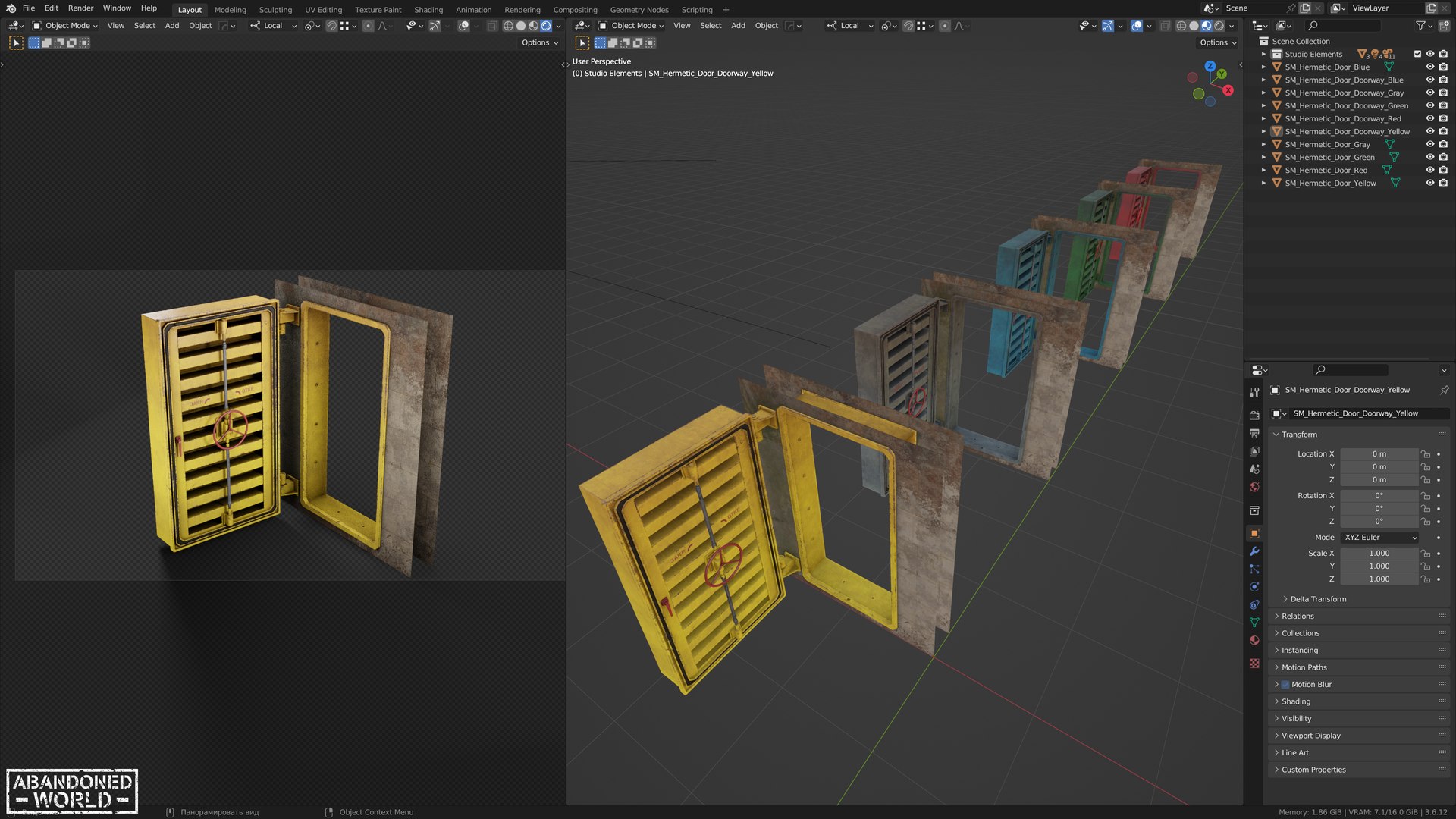Image resolution: width=1456 pixels, height=819 pixels.
Task: Click the viewport navigation gizmo Z axis
Action: (x=1210, y=67)
